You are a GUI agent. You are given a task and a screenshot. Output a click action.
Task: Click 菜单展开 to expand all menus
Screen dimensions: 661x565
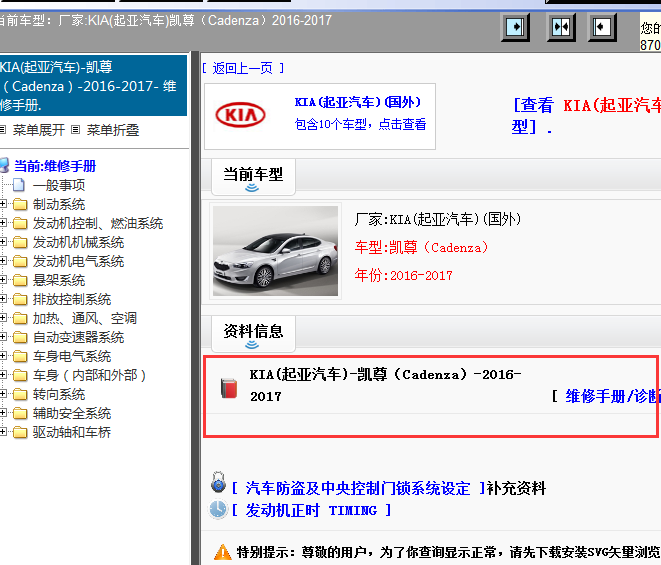tap(39, 130)
